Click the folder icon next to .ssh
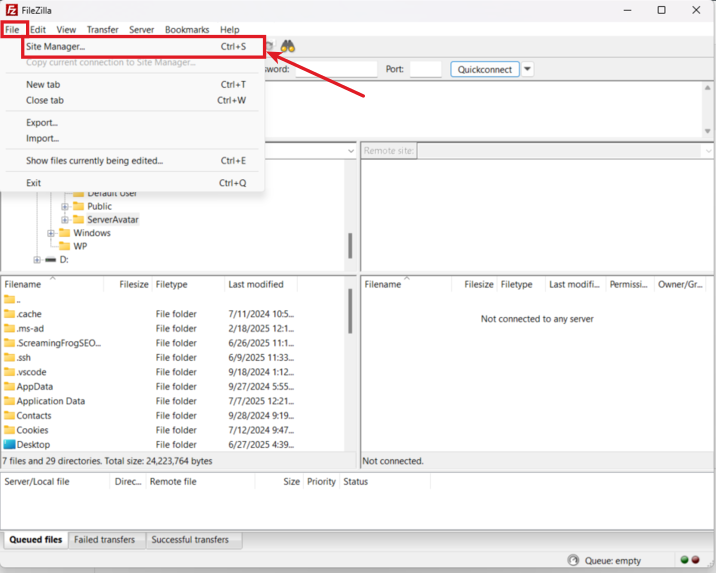 pos(9,357)
